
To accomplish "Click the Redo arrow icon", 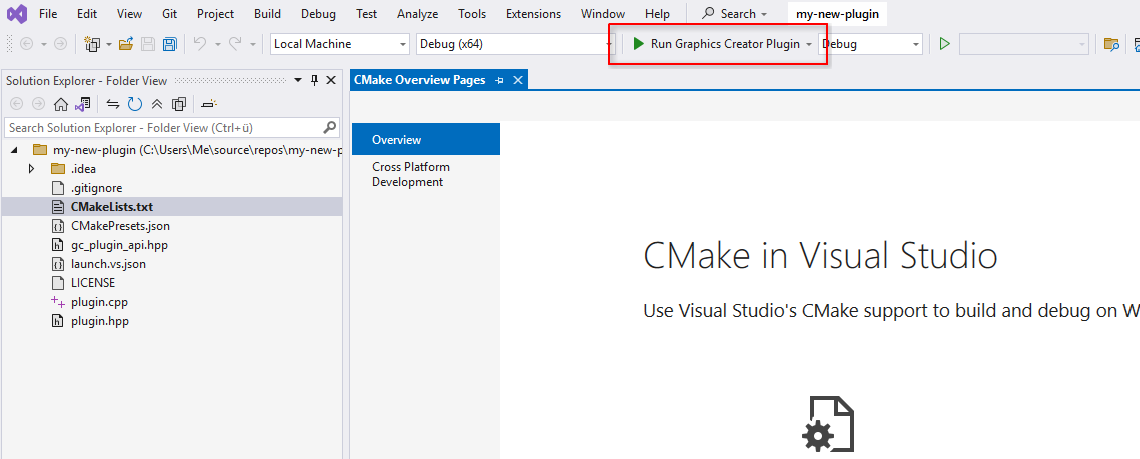I will click(236, 44).
